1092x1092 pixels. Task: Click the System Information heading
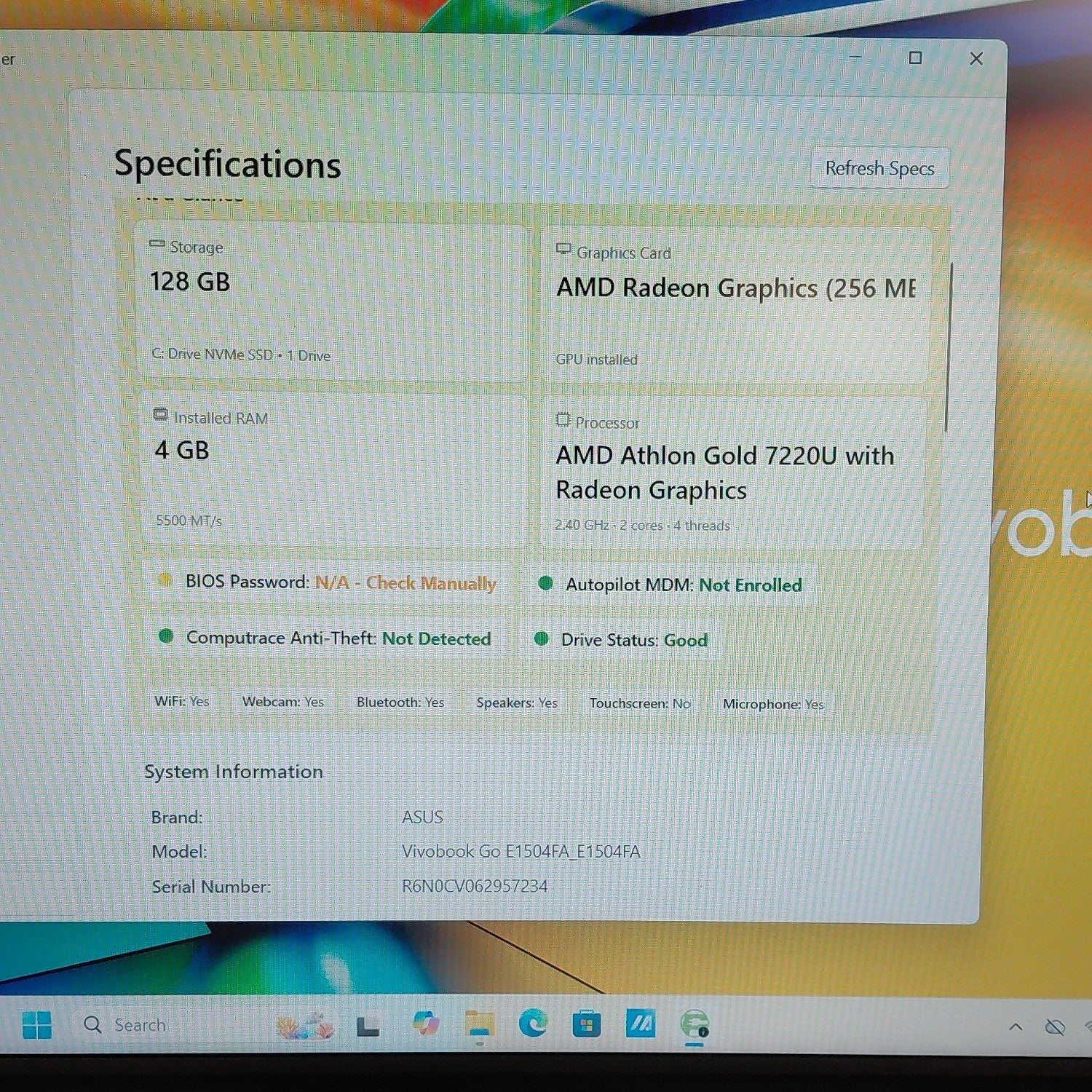coord(234,772)
